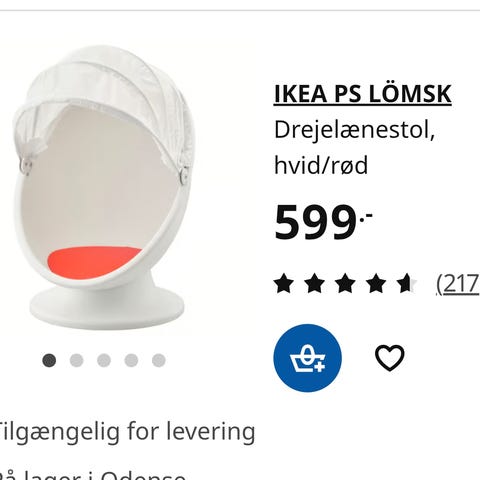Click the second rating star
480x480 pixels.
click(314, 283)
